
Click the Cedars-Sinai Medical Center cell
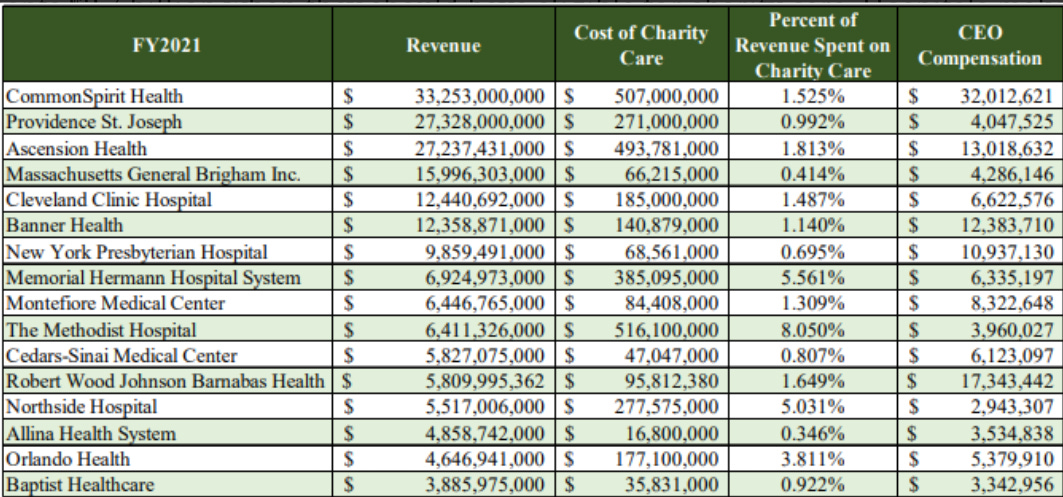[167, 355]
